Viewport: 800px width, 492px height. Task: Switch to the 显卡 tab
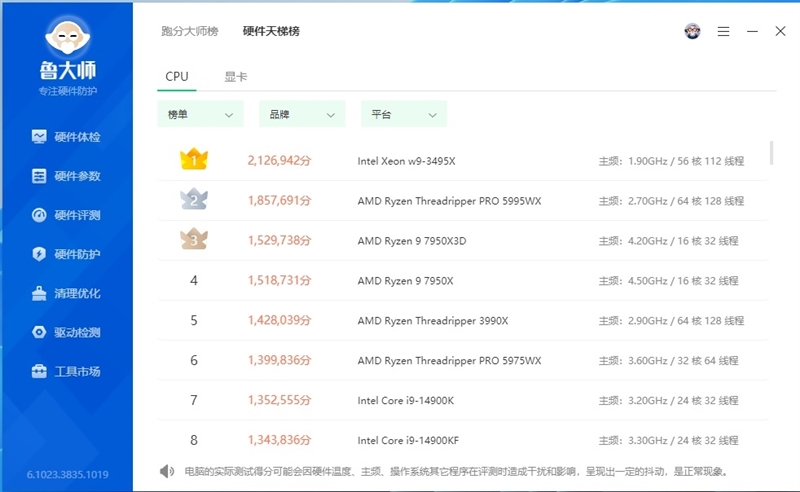pos(236,77)
